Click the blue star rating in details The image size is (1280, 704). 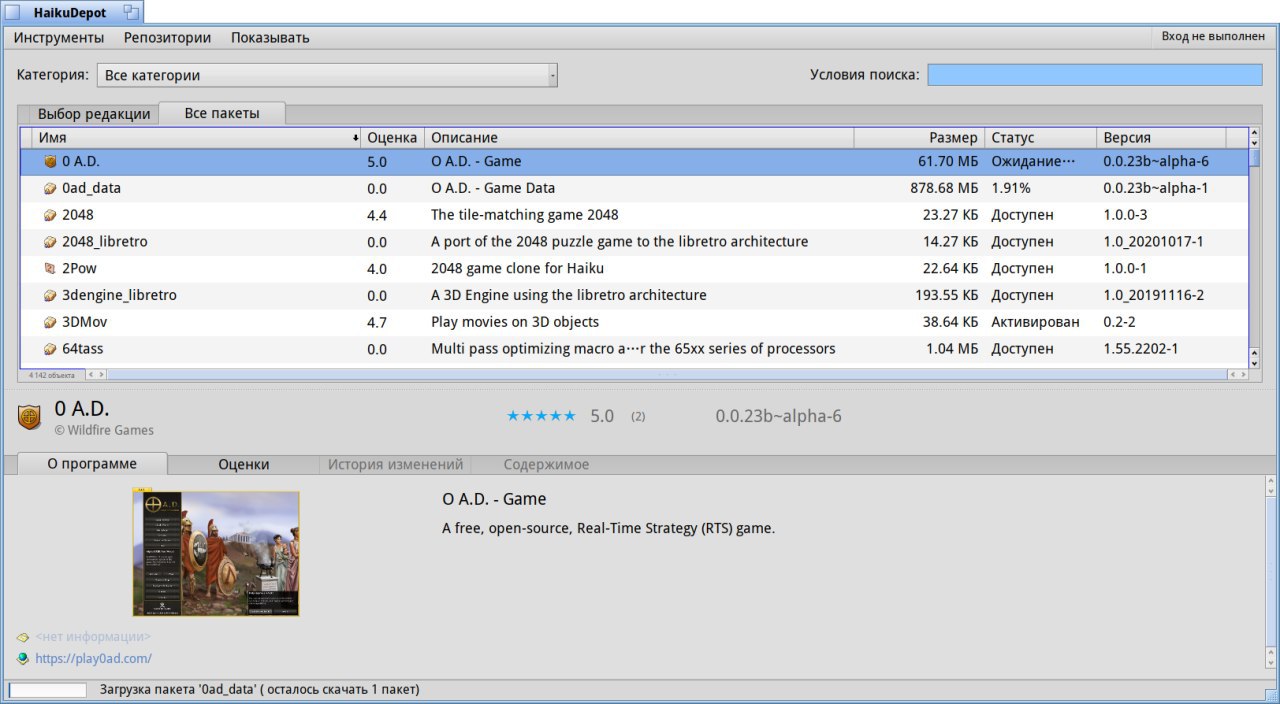[541, 416]
